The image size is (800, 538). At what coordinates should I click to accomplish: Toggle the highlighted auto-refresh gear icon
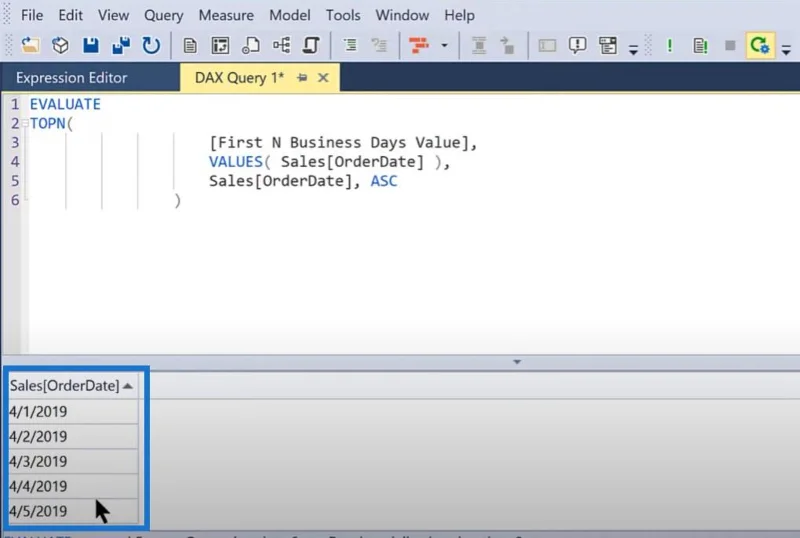tap(760, 46)
